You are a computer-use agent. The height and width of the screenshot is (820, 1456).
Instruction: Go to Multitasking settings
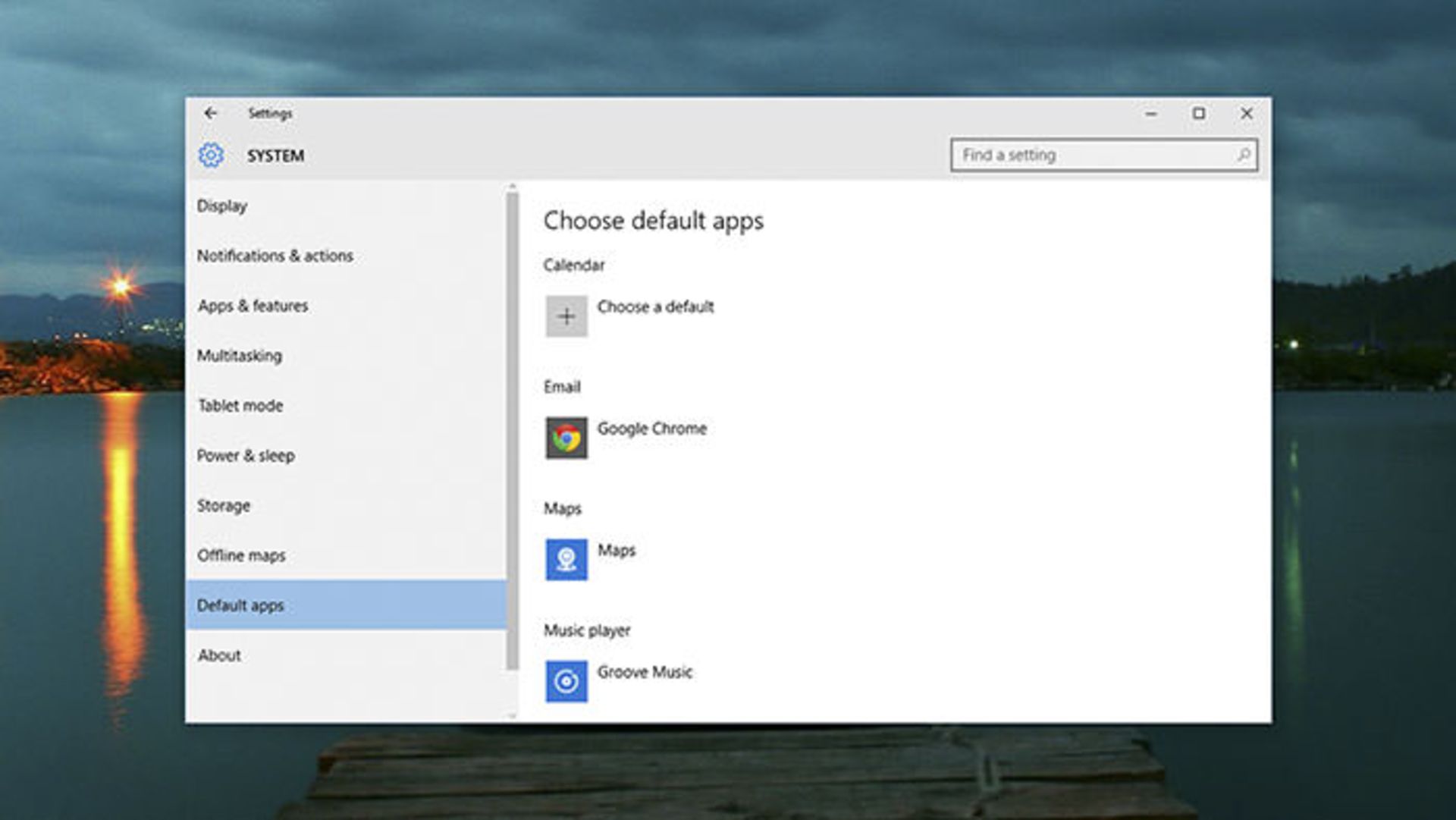click(x=346, y=355)
